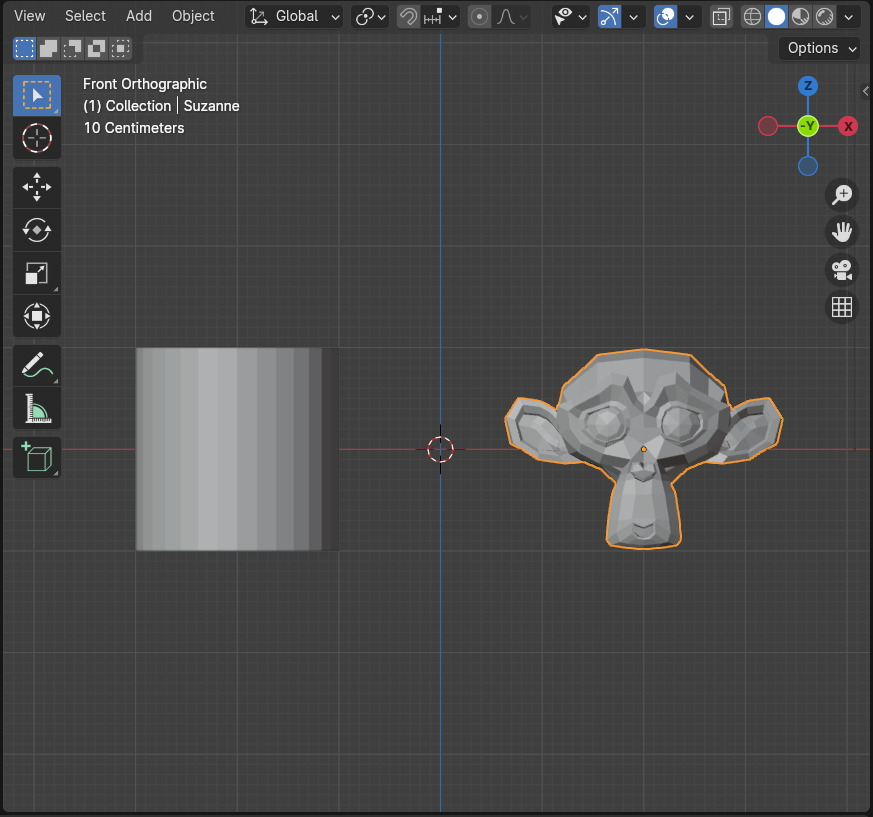873x817 pixels.
Task: Click the X axis gizmo circle
Action: [848, 126]
